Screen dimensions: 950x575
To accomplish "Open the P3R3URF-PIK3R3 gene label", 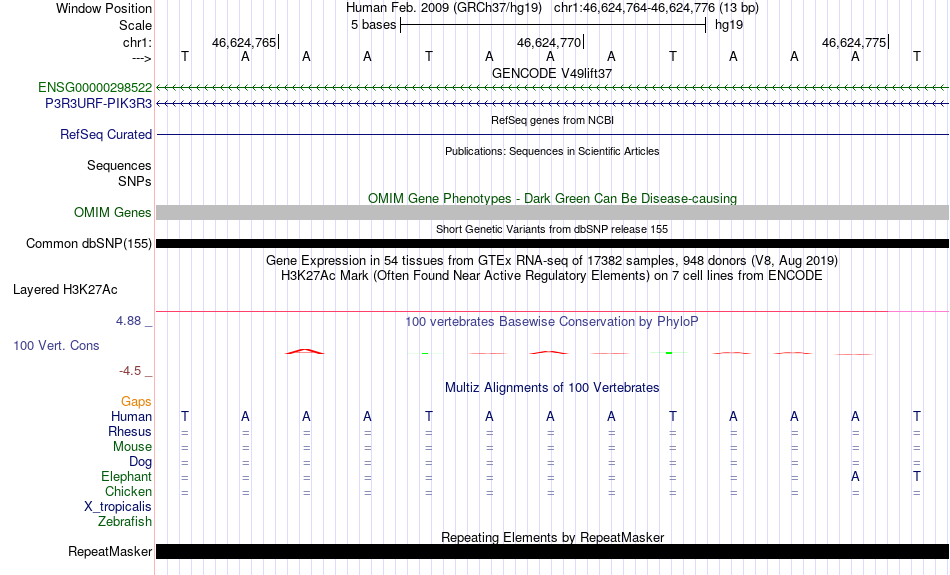I will [98, 104].
